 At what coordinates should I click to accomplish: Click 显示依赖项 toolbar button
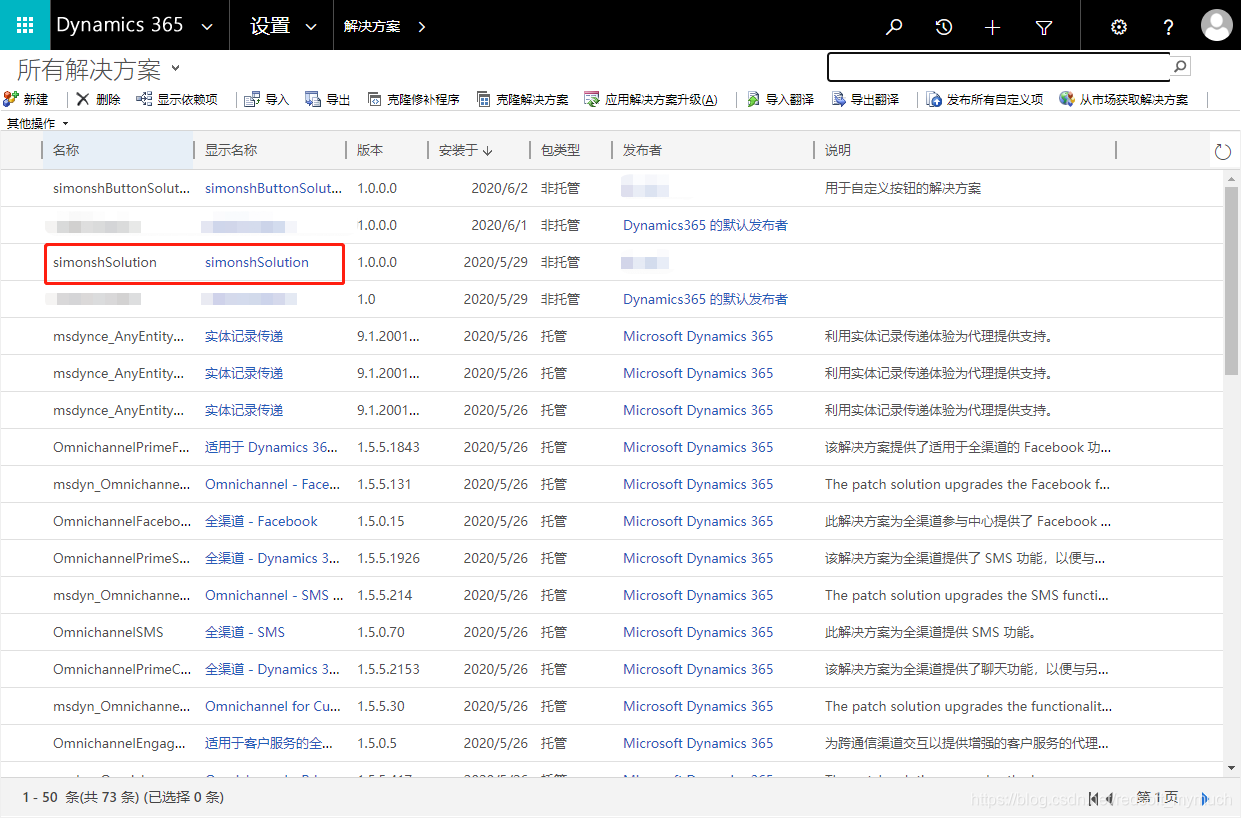point(176,99)
